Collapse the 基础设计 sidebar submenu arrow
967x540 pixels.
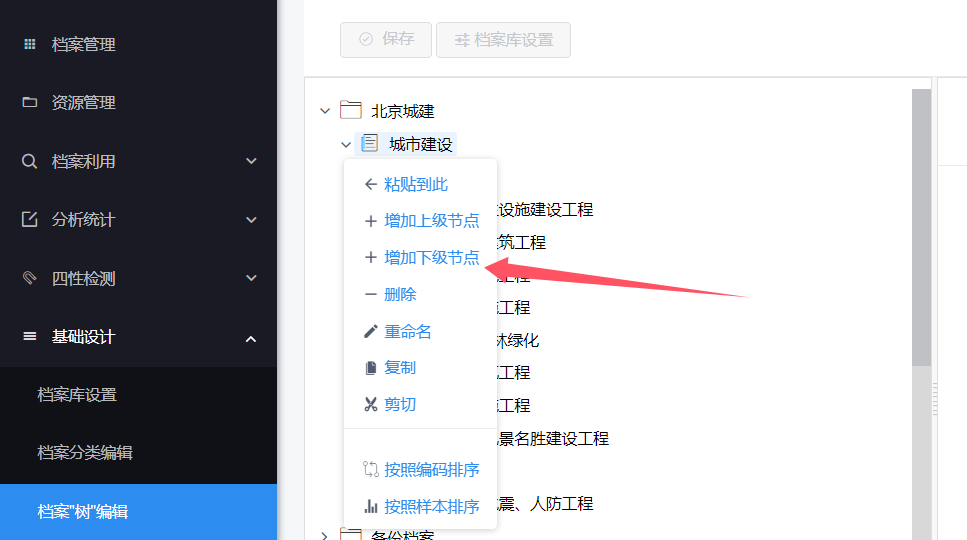pyautogui.click(x=251, y=339)
